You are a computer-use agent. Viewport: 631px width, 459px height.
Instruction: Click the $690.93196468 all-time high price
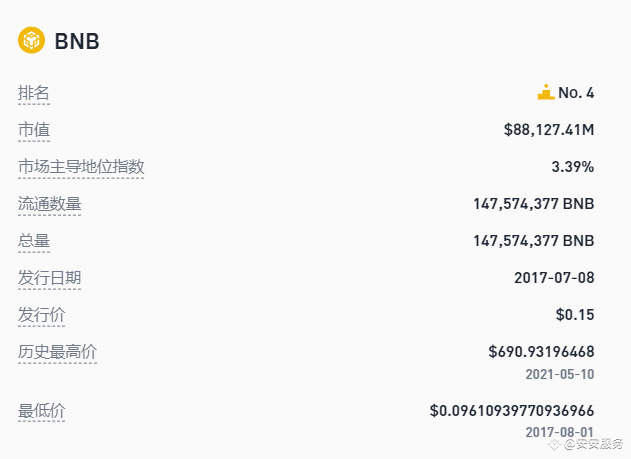(541, 352)
